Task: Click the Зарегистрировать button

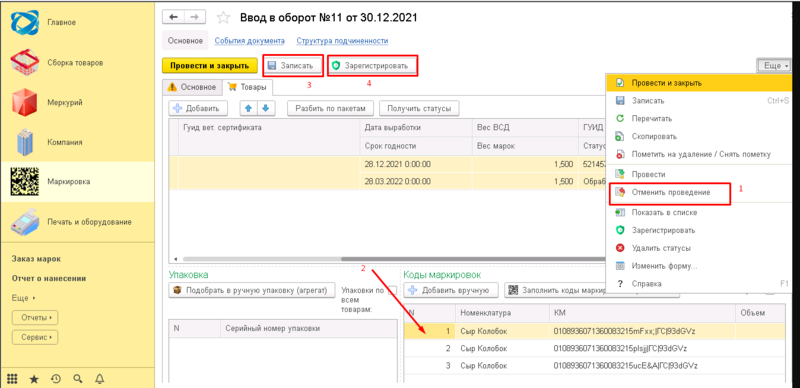Action: pos(372,66)
